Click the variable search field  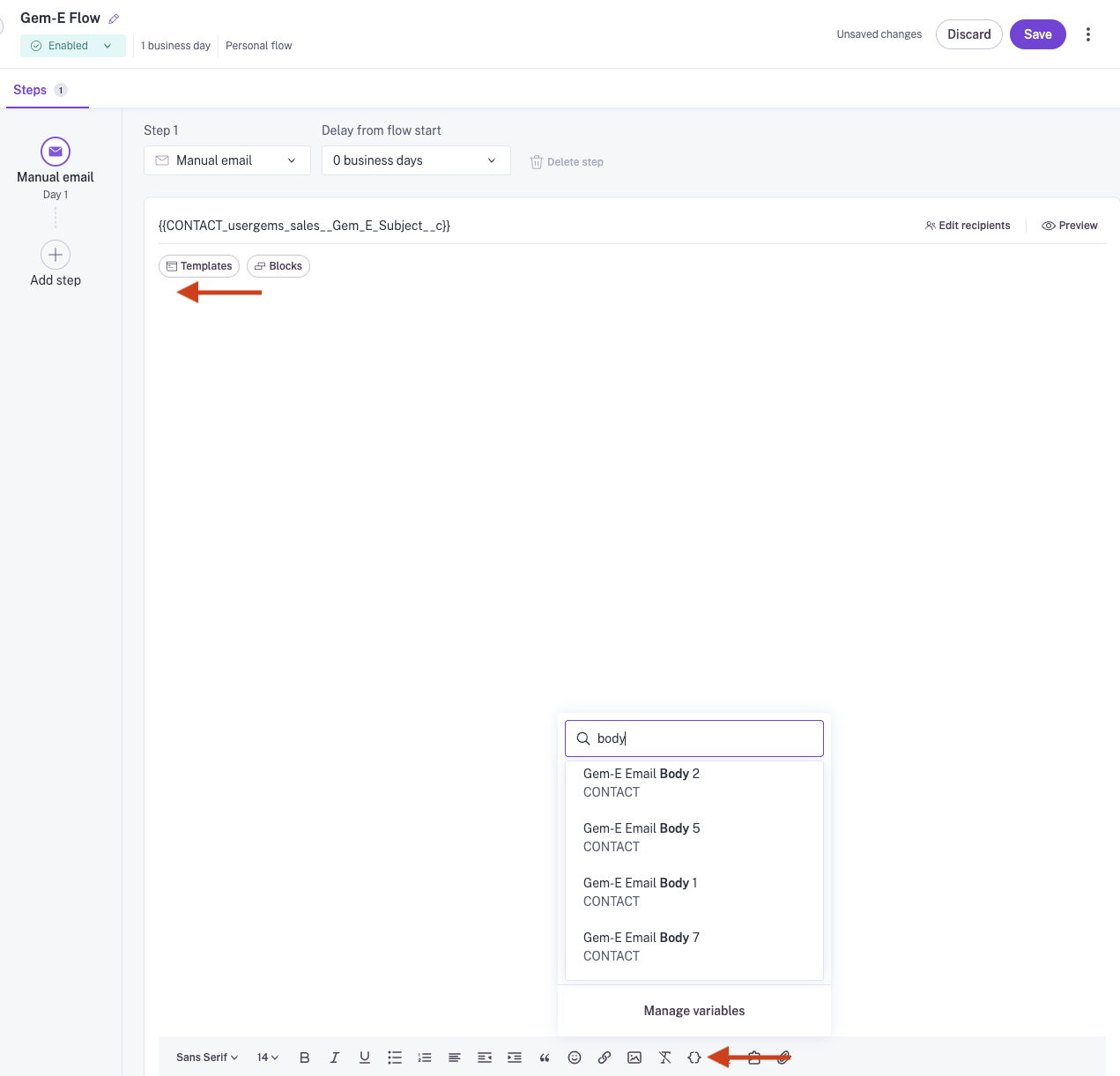click(694, 738)
